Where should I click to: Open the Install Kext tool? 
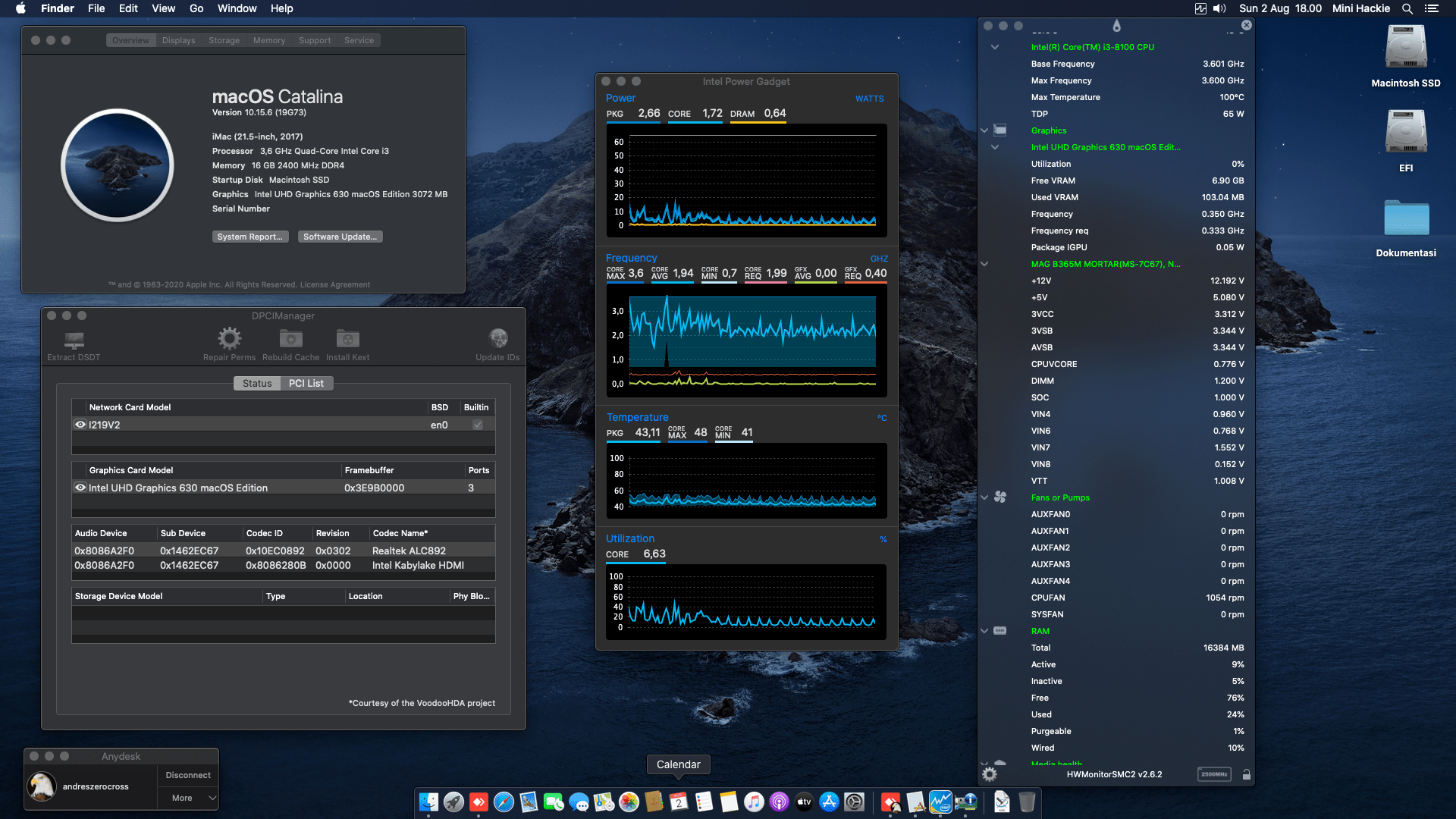tap(347, 343)
